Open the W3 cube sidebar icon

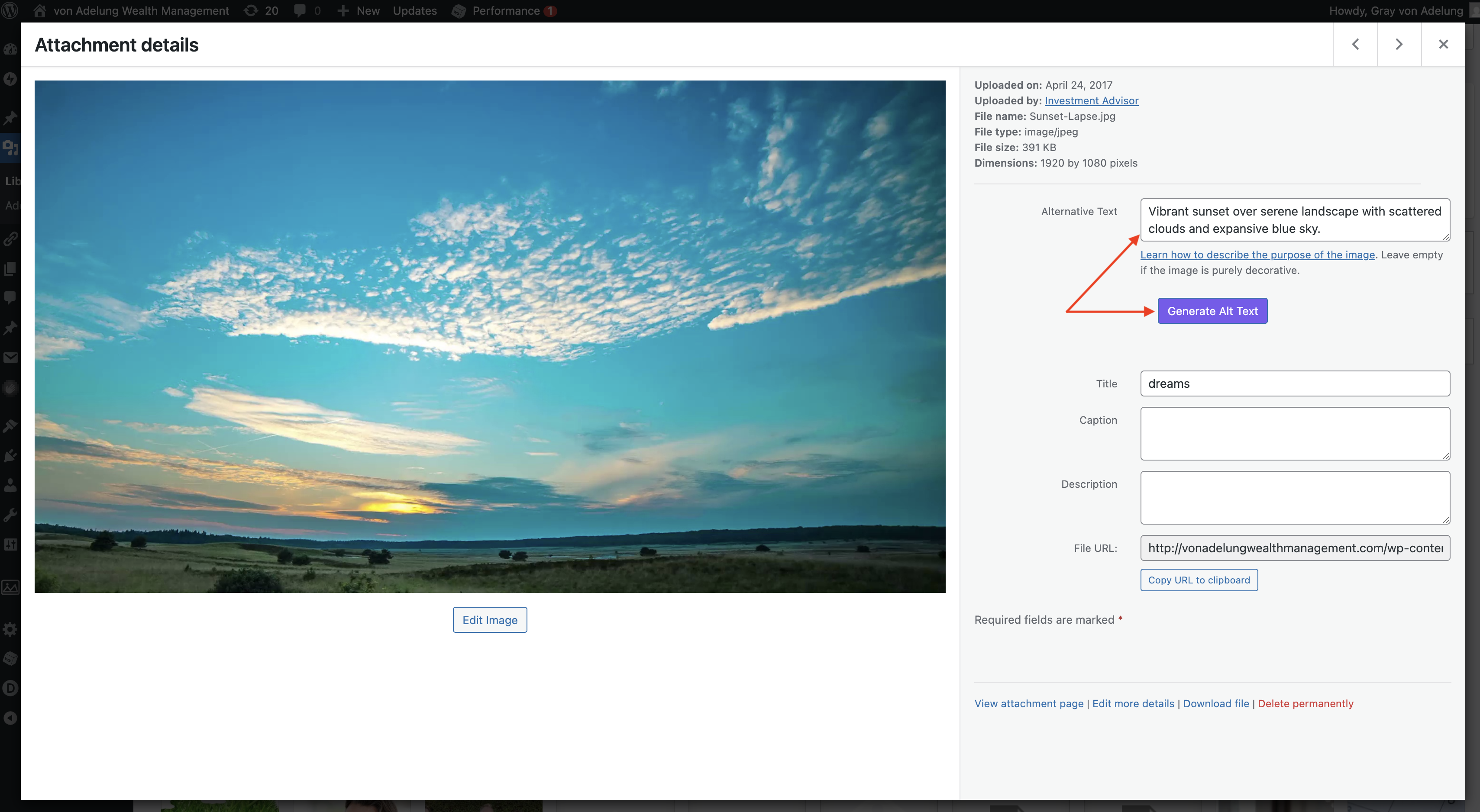tap(10, 659)
